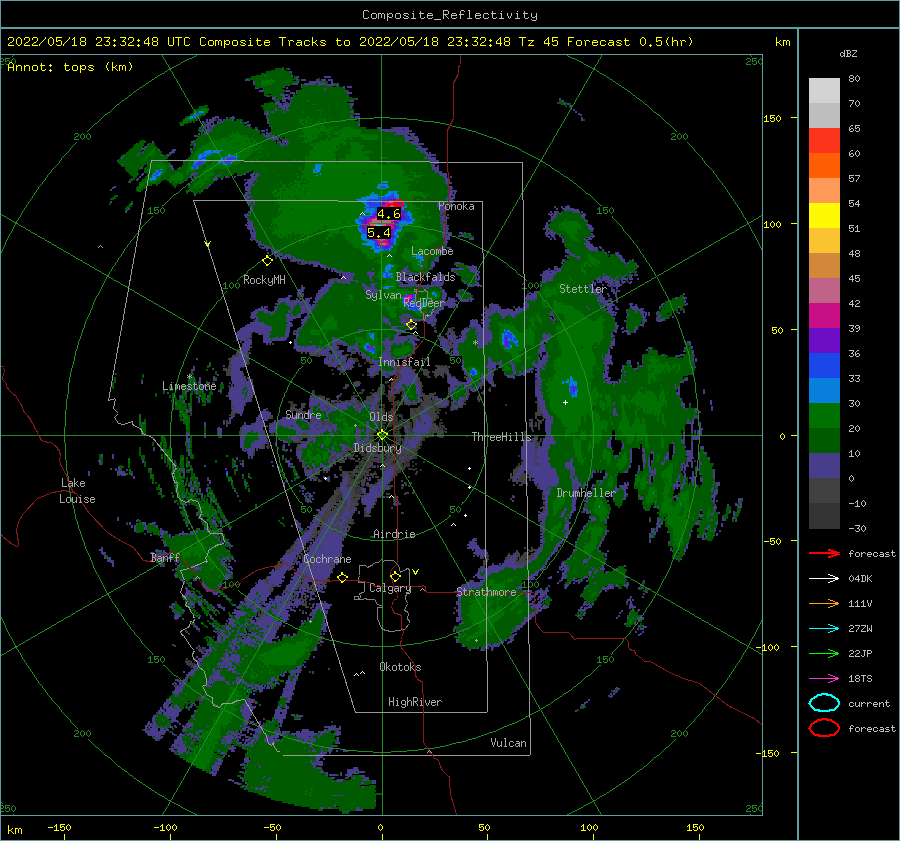
Task: Click the Drumheller town label
Action: pos(586,493)
